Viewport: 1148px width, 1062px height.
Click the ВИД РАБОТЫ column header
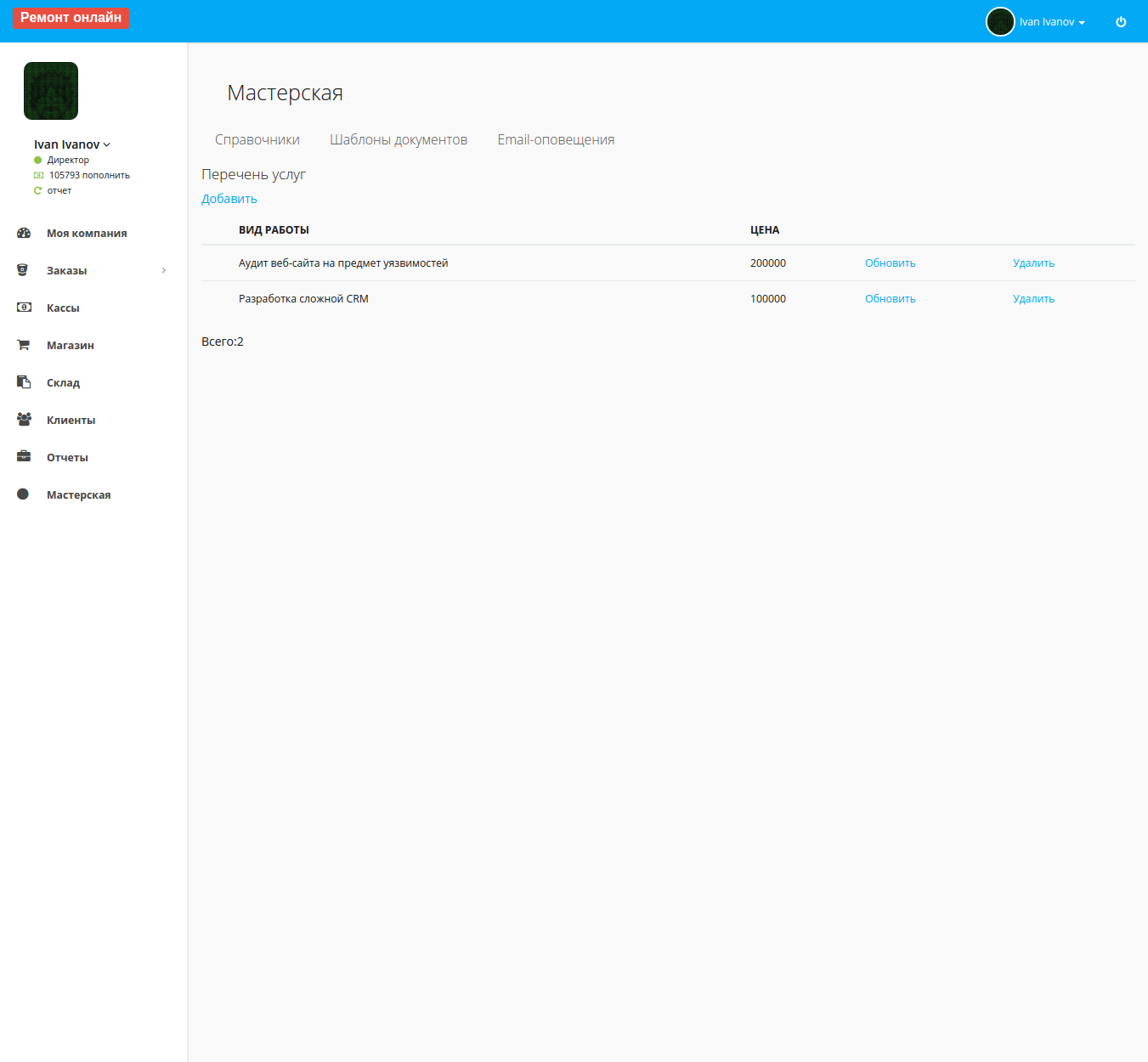(x=274, y=230)
